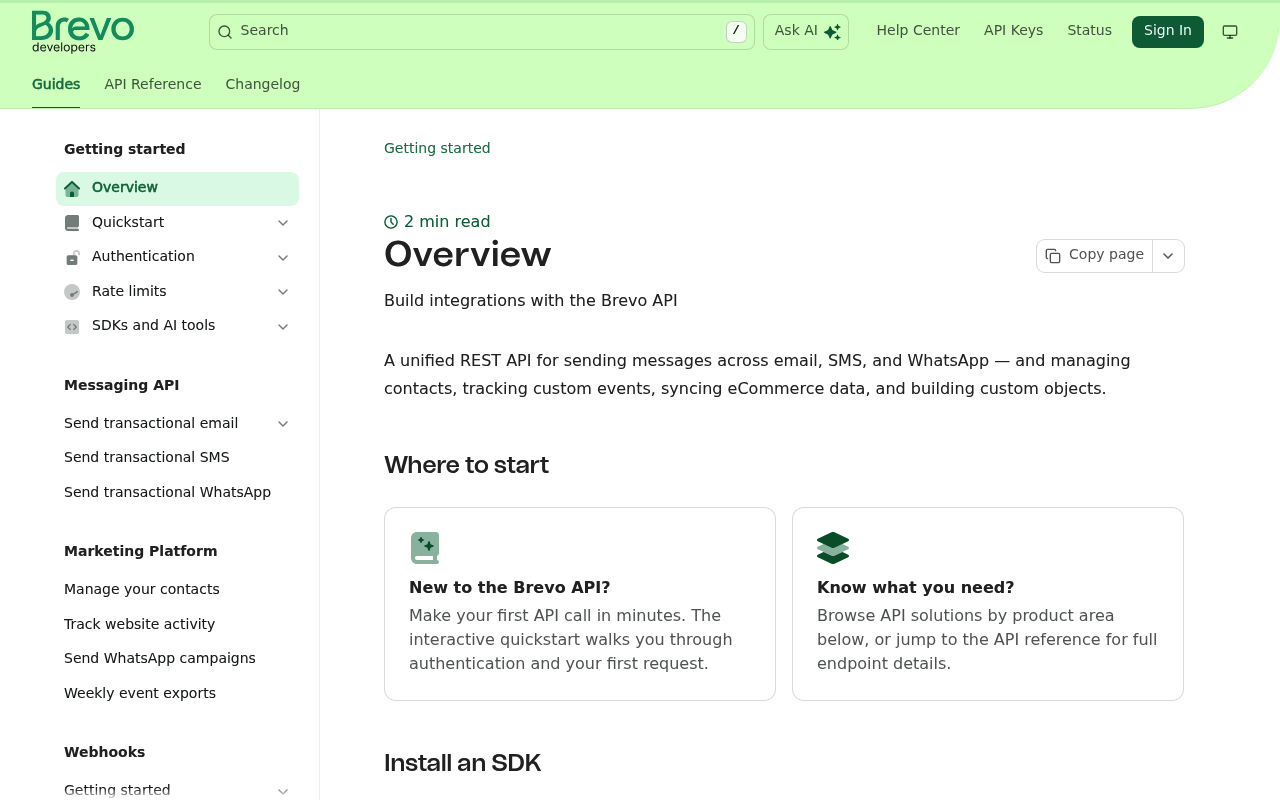Click the slash shortcut key badge
1280x800 pixels.
[x=736, y=31]
